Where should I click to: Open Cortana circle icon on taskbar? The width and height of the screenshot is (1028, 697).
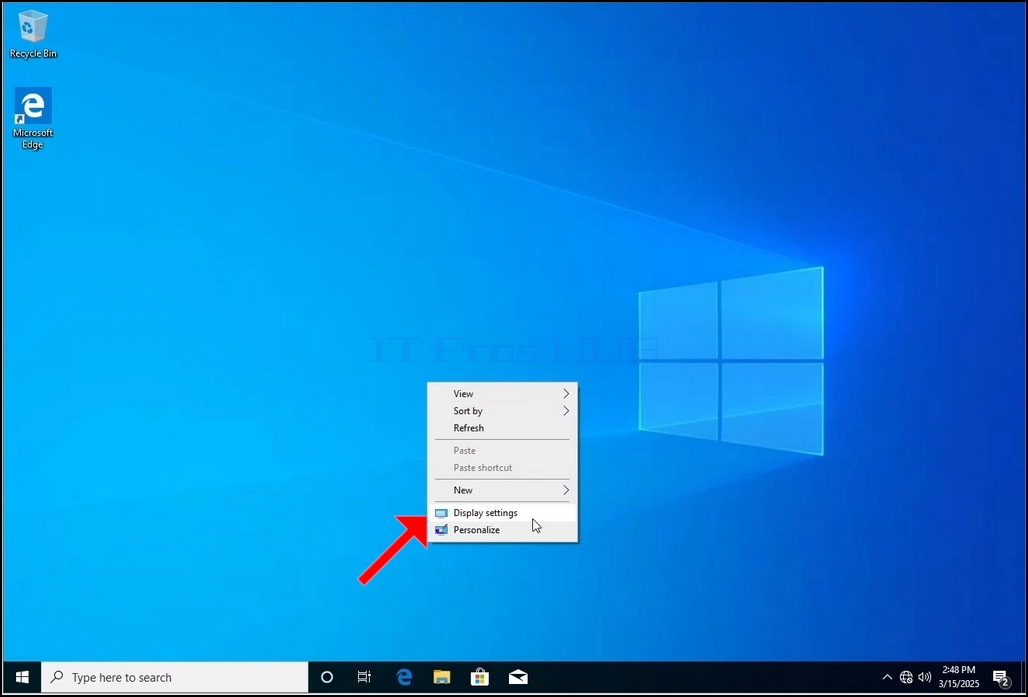pyautogui.click(x=326, y=677)
